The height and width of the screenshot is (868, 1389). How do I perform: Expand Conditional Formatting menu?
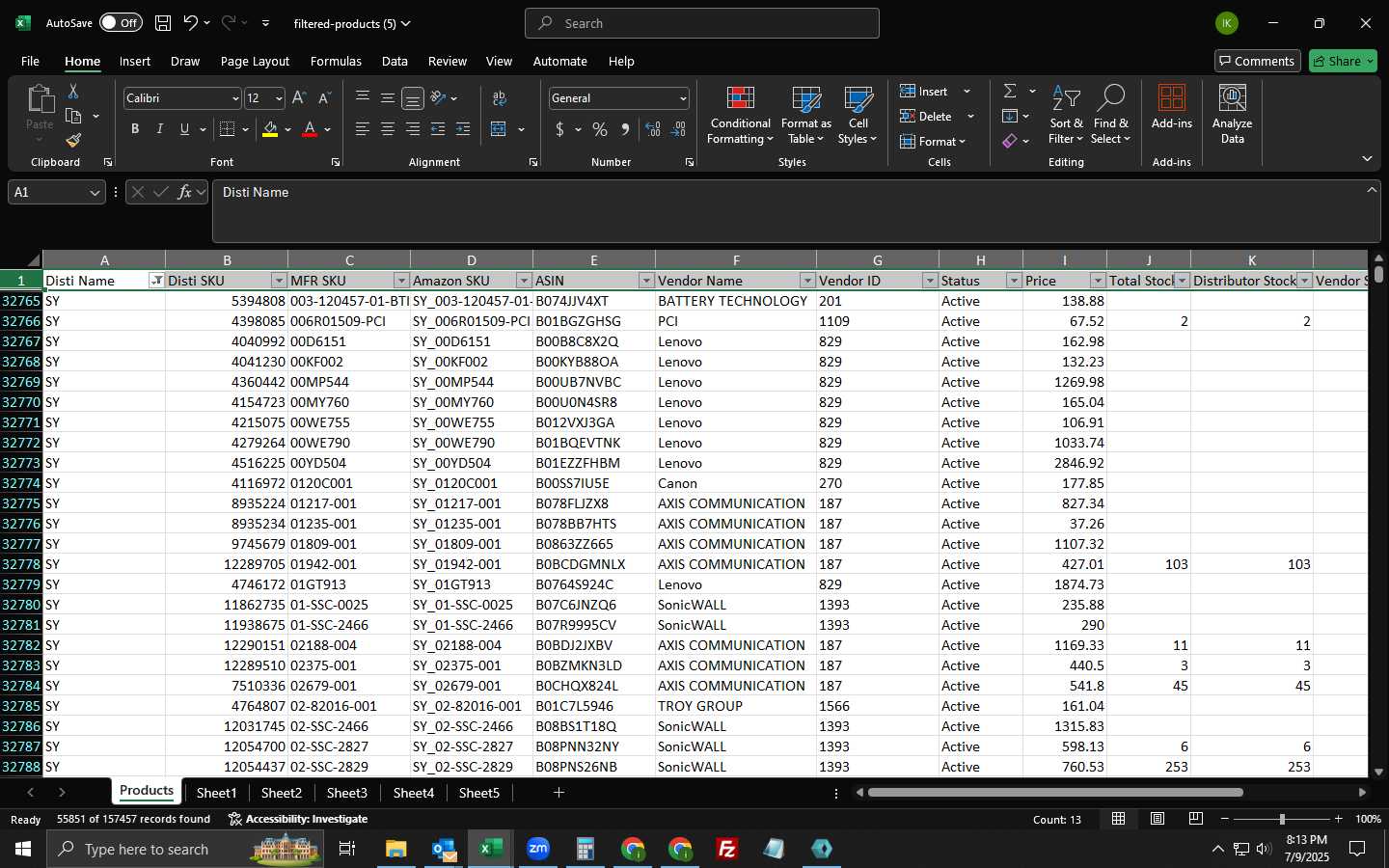pyautogui.click(x=740, y=115)
